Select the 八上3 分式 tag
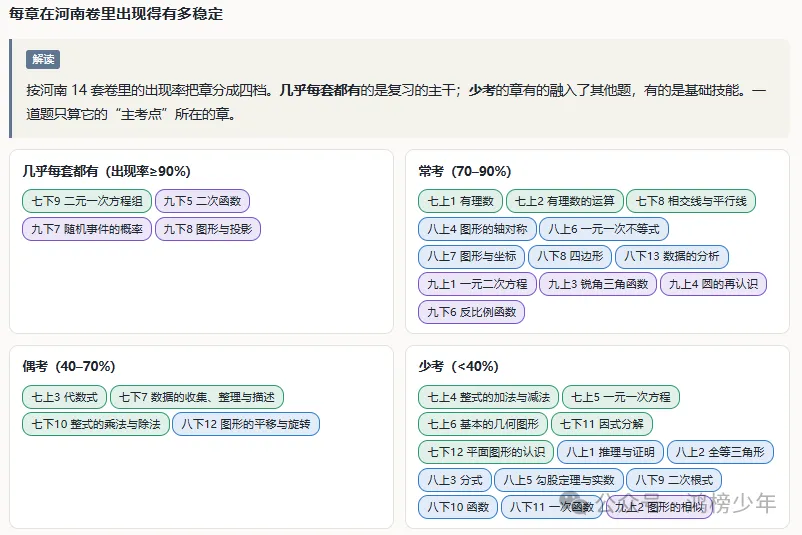The image size is (802, 535). [x=455, y=480]
